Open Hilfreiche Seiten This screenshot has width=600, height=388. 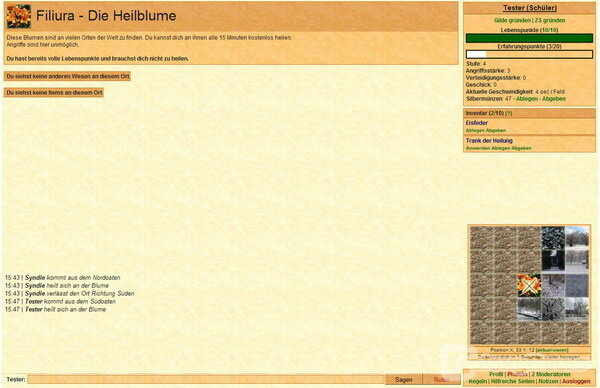[x=513, y=381]
